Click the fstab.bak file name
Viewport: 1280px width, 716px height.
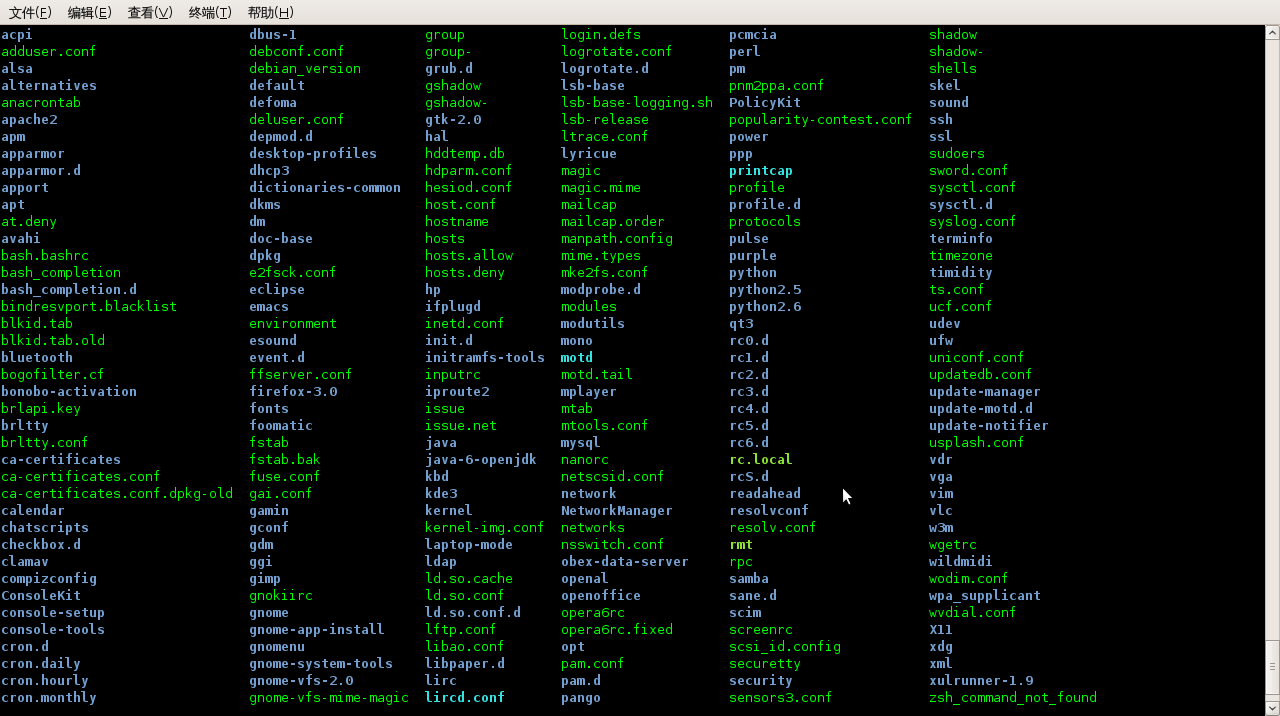click(285, 459)
